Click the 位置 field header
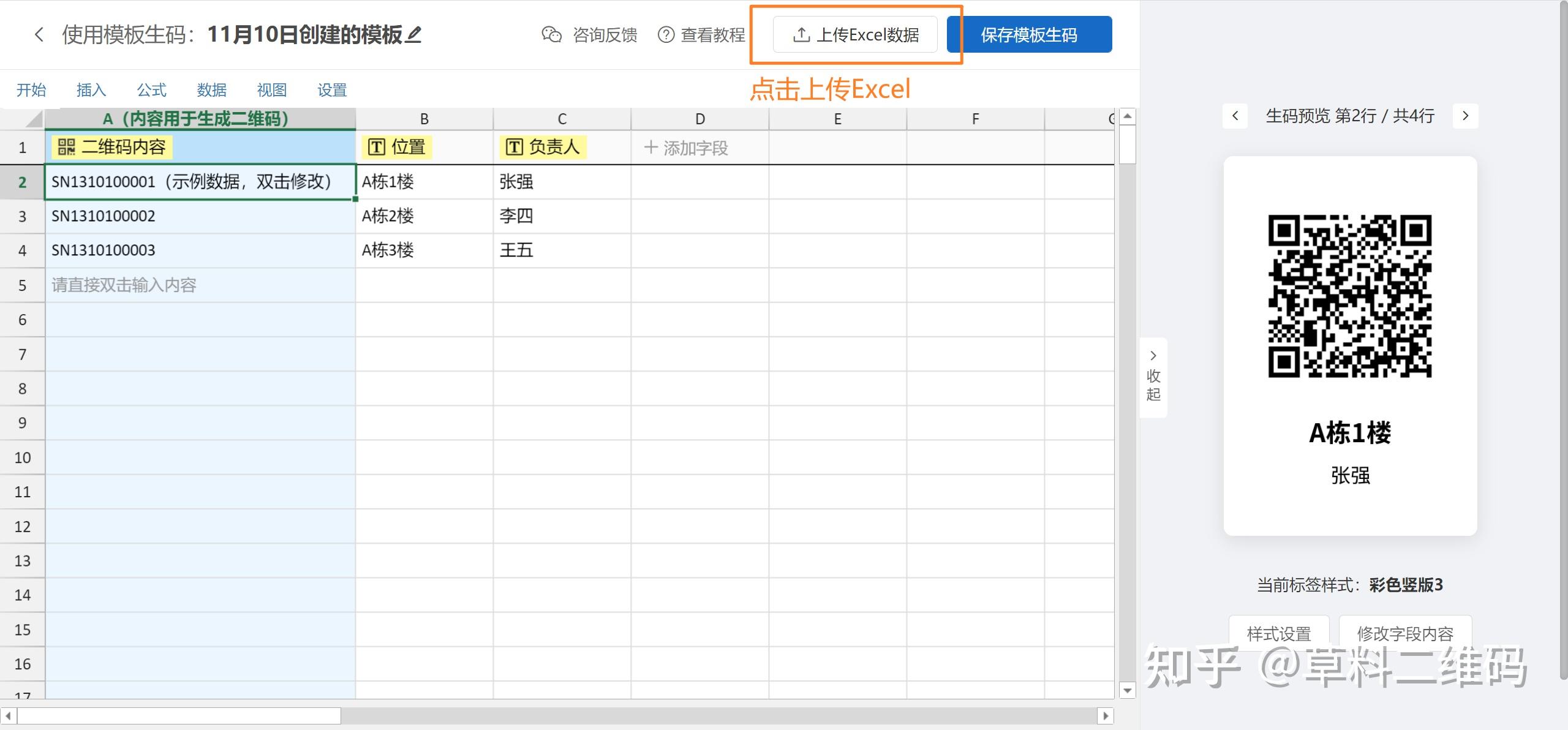Viewport: 1568px width, 730px height. click(396, 147)
